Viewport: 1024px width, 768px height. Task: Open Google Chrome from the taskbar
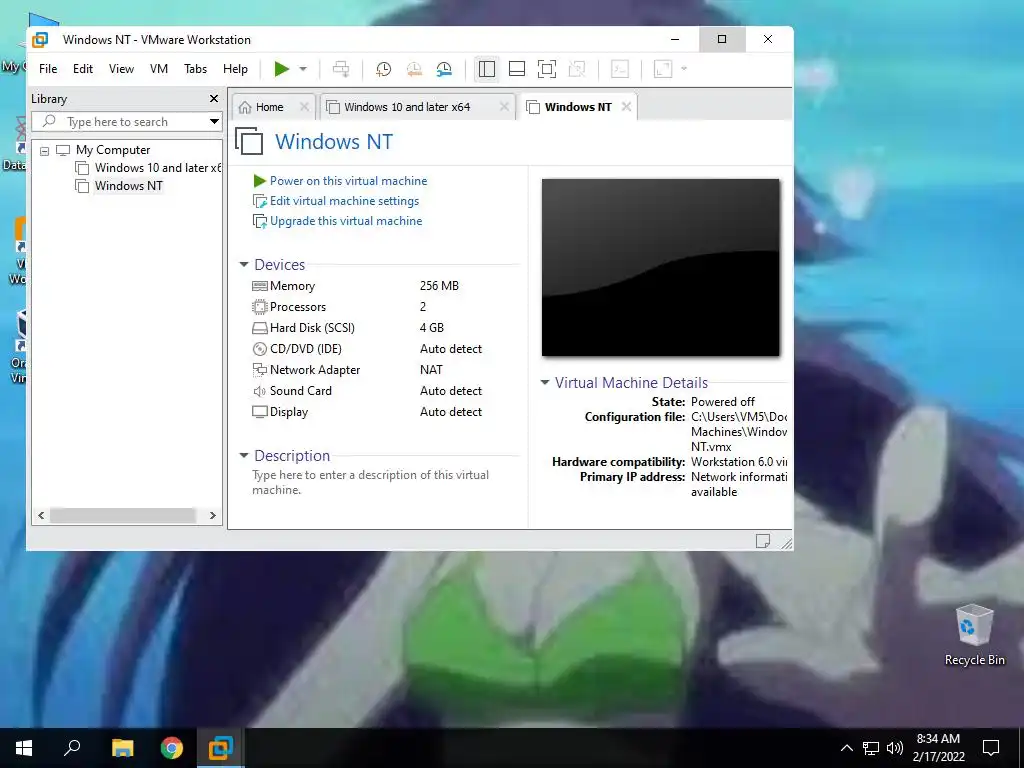click(172, 748)
